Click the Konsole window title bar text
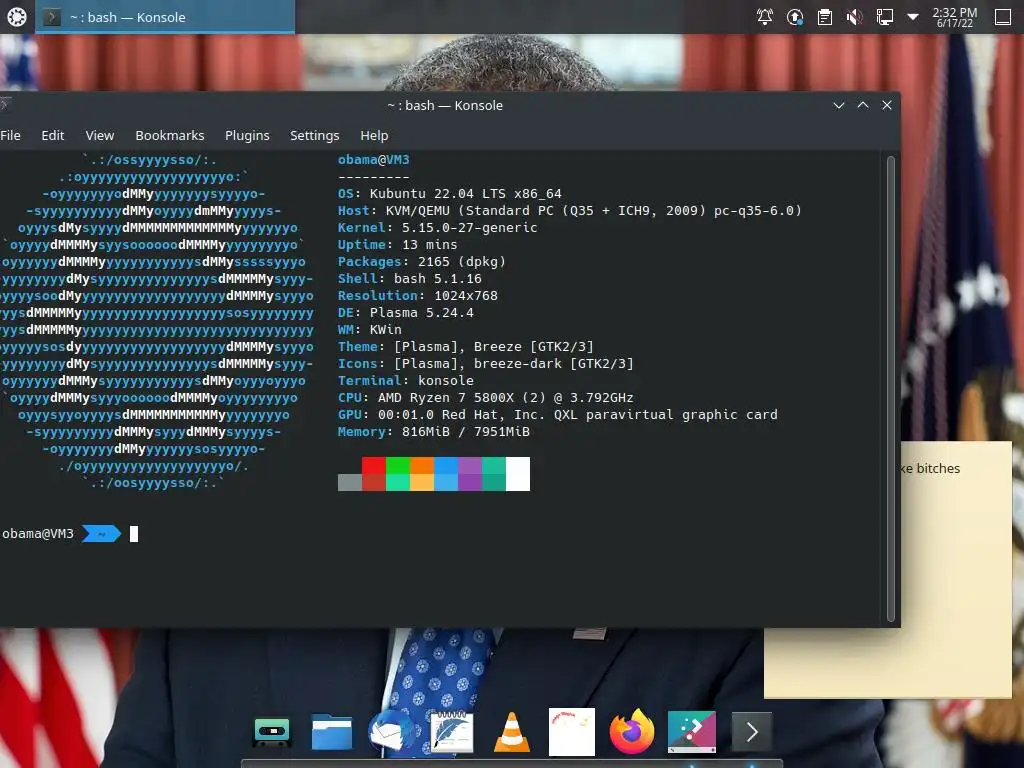 click(445, 105)
